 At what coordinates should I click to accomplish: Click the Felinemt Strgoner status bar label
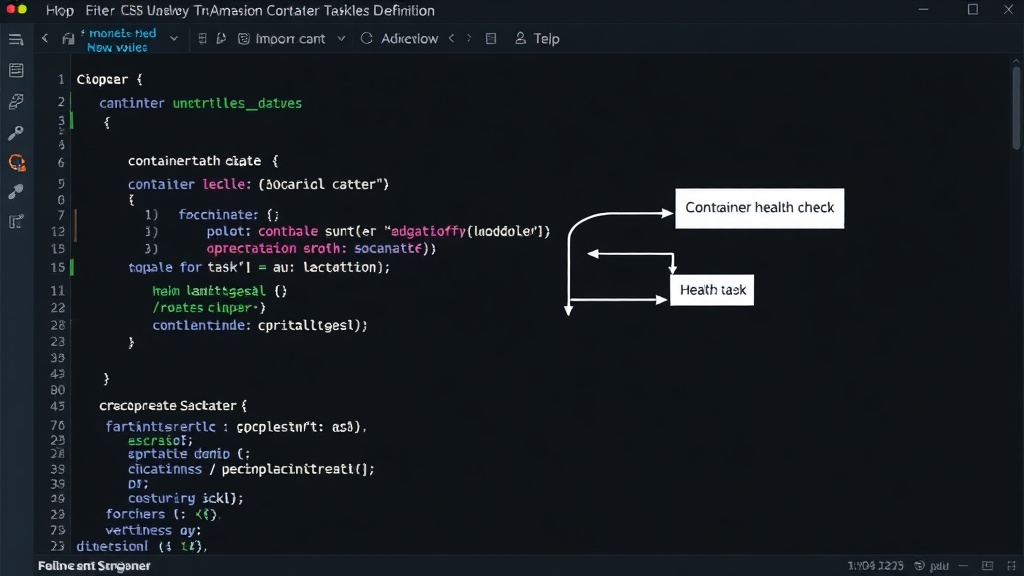tap(94, 566)
